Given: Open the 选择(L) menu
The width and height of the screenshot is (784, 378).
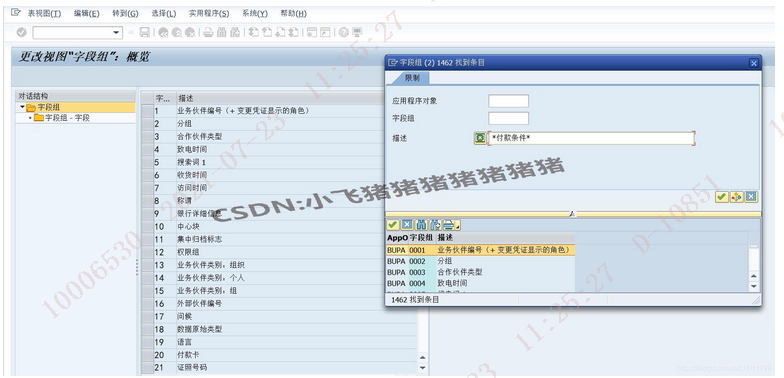Looking at the screenshot, I should click(164, 14).
